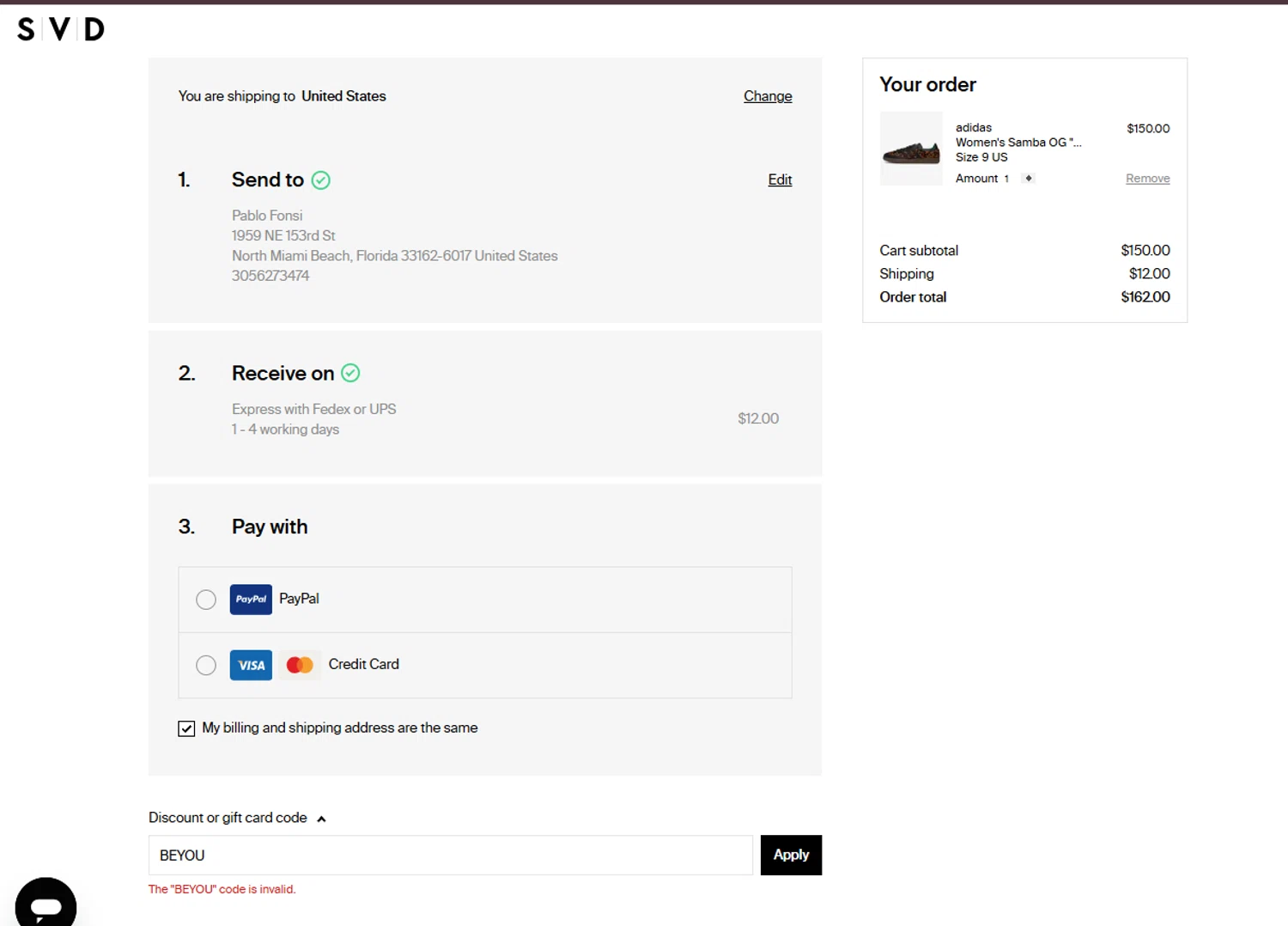Click the Express with Fedex or UPS text
1288x926 pixels.
click(x=314, y=409)
